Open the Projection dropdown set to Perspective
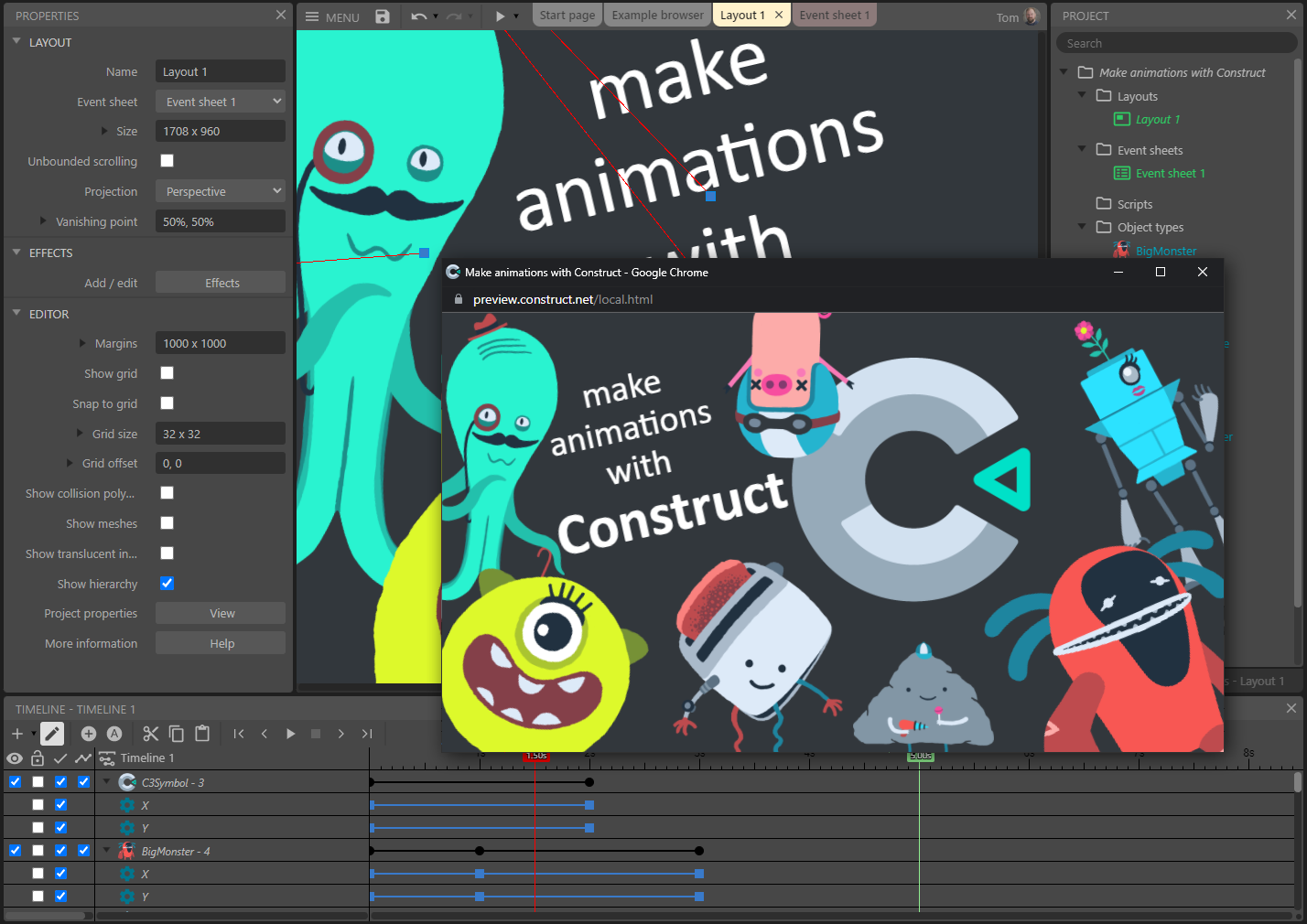 click(220, 190)
